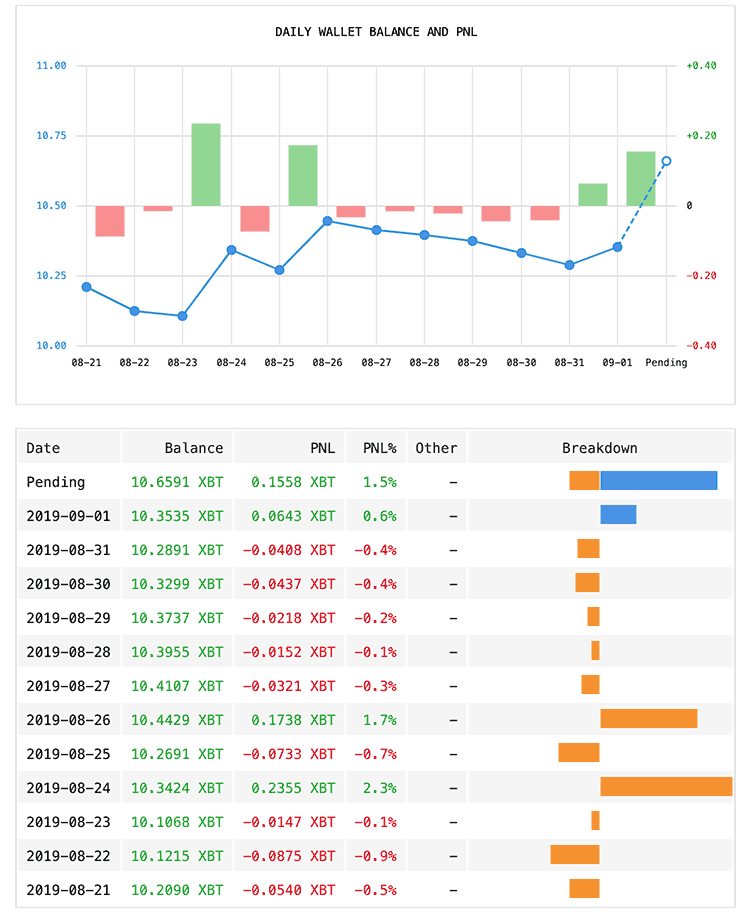The width and height of the screenshot is (750, 914).
Task: Click the PNL value 0.1738 XBT
Action: (293, 720)
